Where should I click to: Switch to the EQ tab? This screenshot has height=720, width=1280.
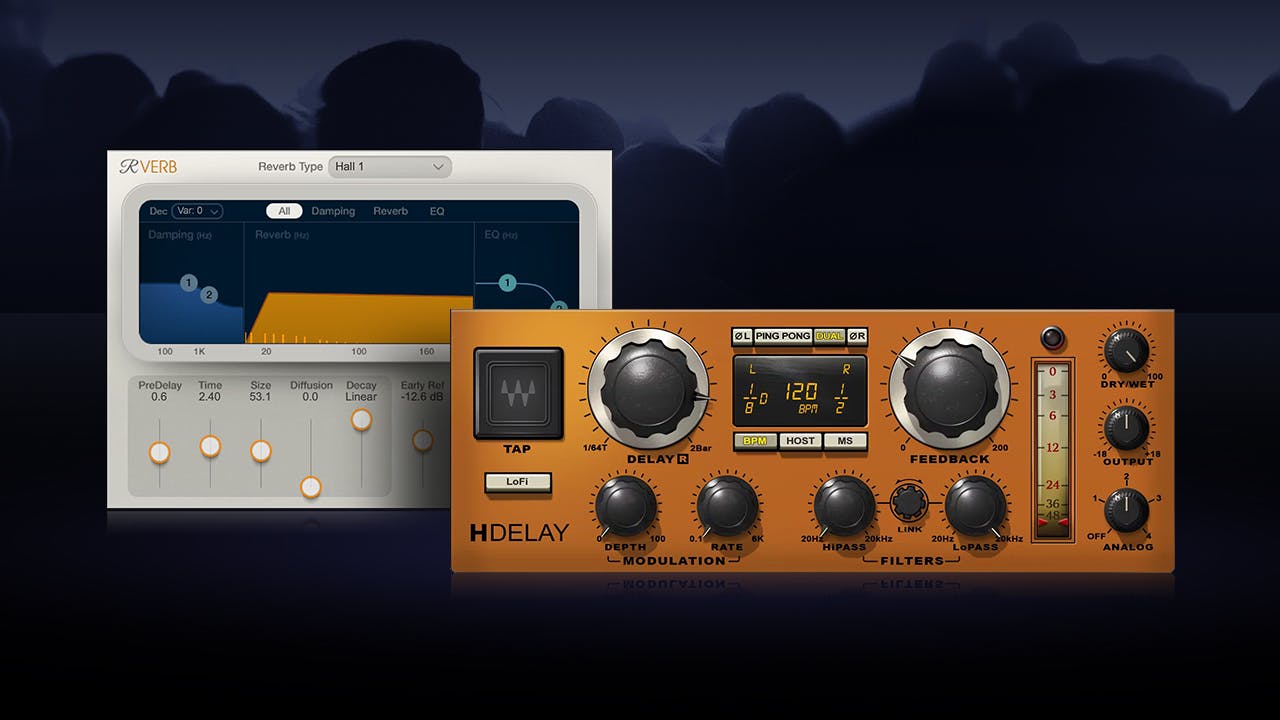tap(437, 211)
